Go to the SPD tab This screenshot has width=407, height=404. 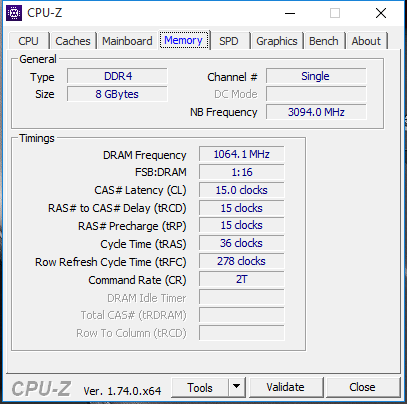(229, 41)
